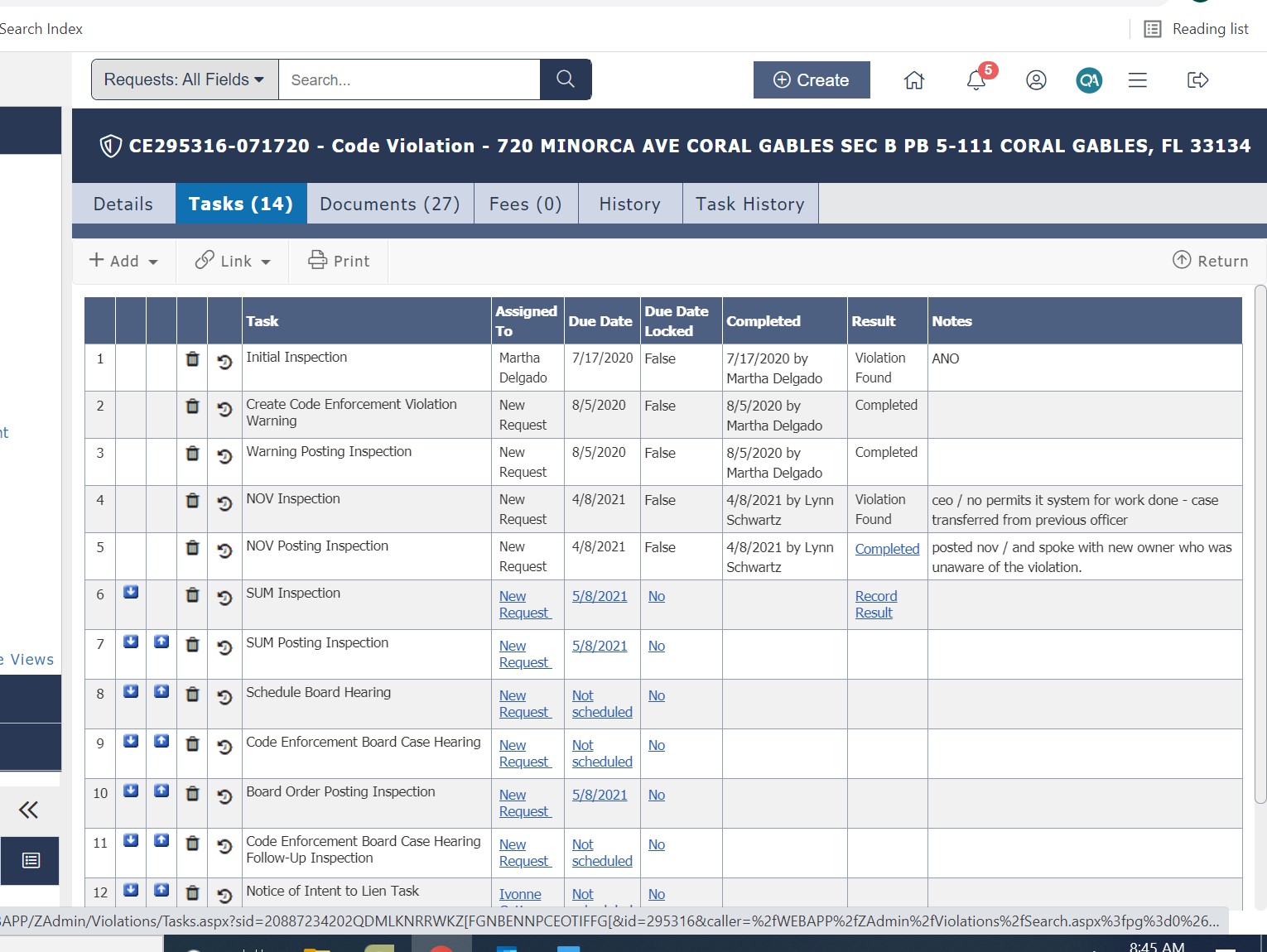The image size is (1267, 952).
Task: Click the home icon in header
Action: (914, 80)
